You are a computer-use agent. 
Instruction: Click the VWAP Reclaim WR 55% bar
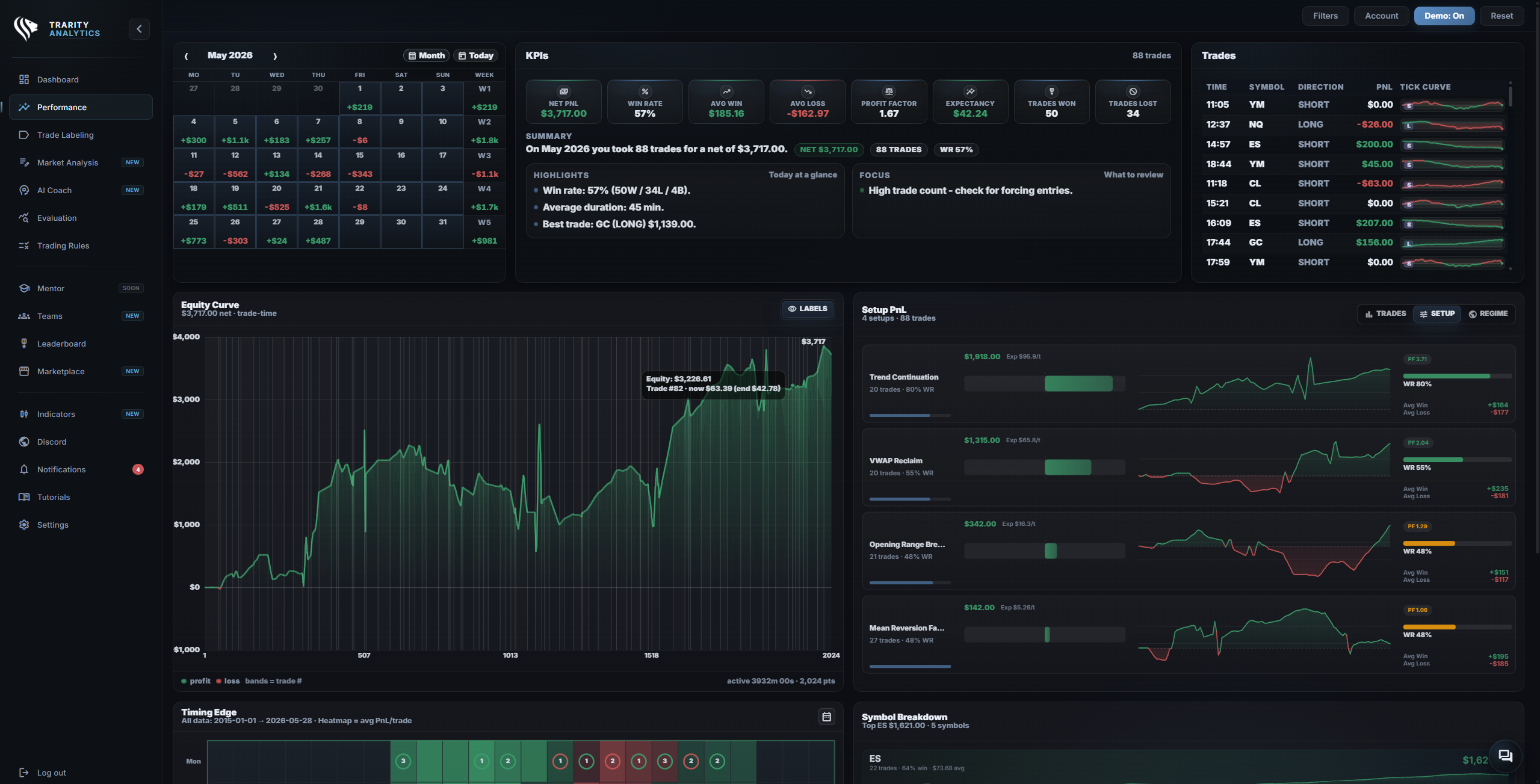click(x=1457, y=460)
